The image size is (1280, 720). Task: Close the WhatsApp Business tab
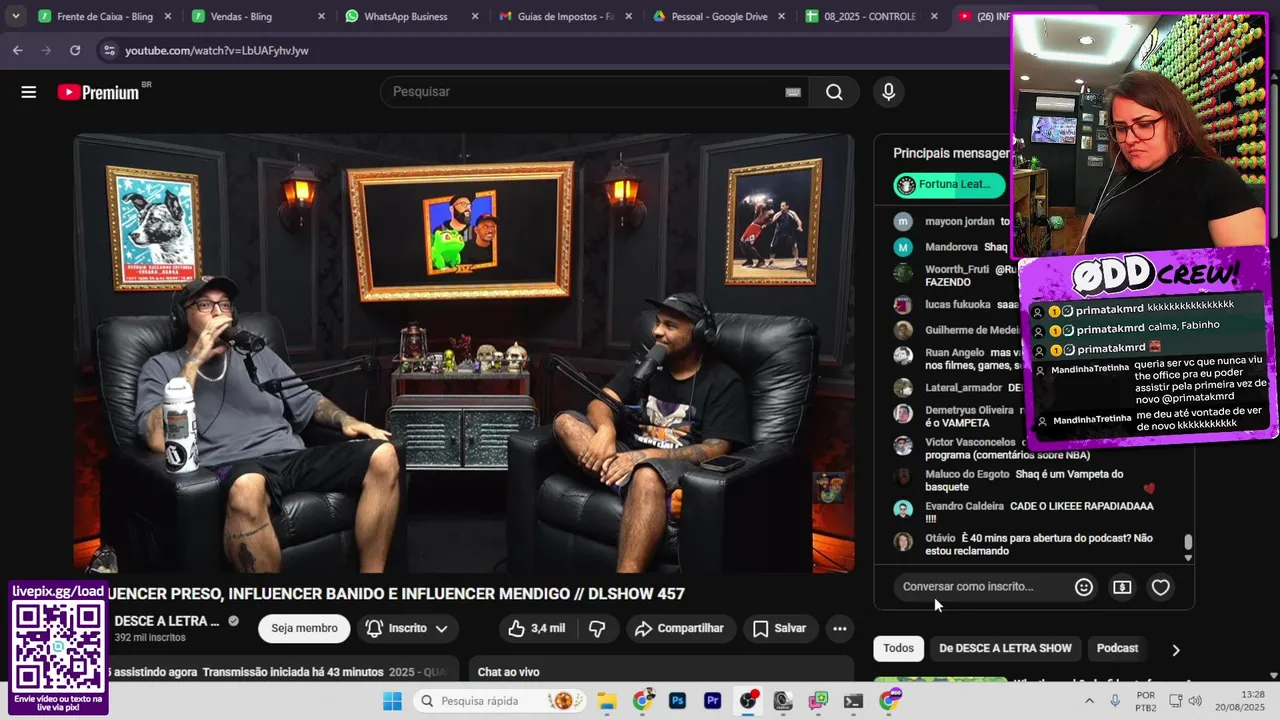[475, 16]
